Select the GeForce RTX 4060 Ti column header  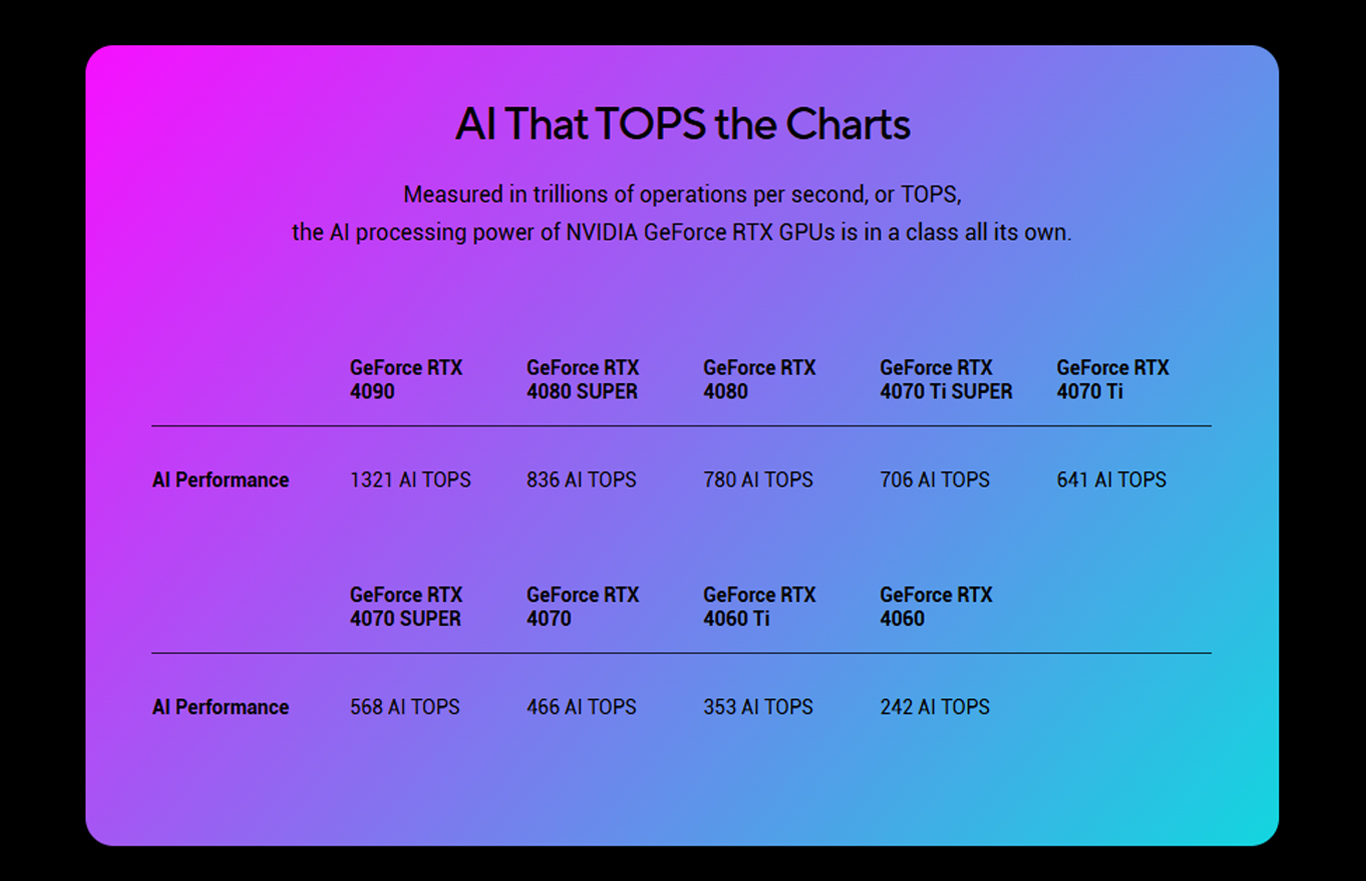click(759, 607)
